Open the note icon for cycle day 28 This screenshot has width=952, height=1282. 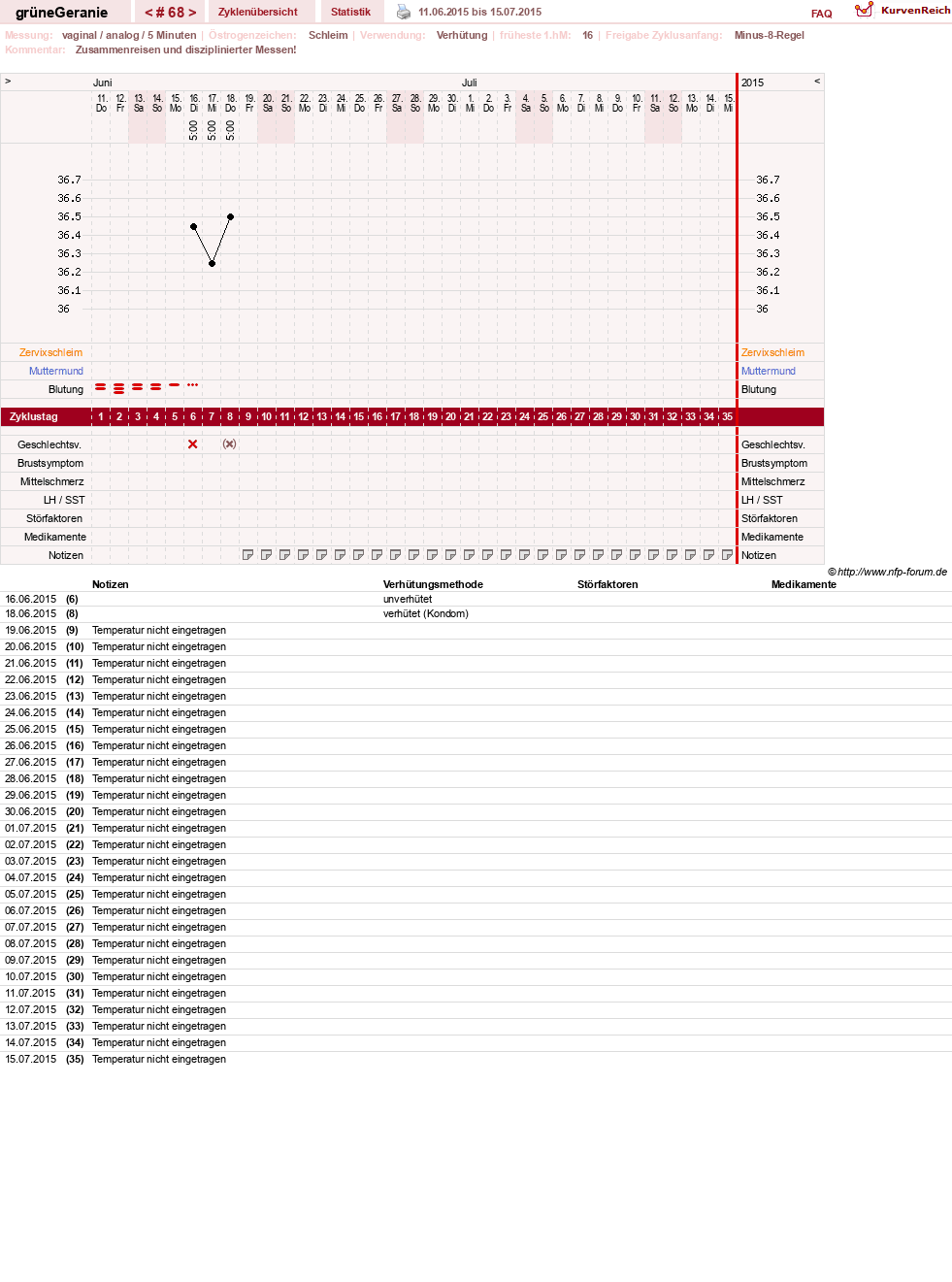click(x=599, y=555)
